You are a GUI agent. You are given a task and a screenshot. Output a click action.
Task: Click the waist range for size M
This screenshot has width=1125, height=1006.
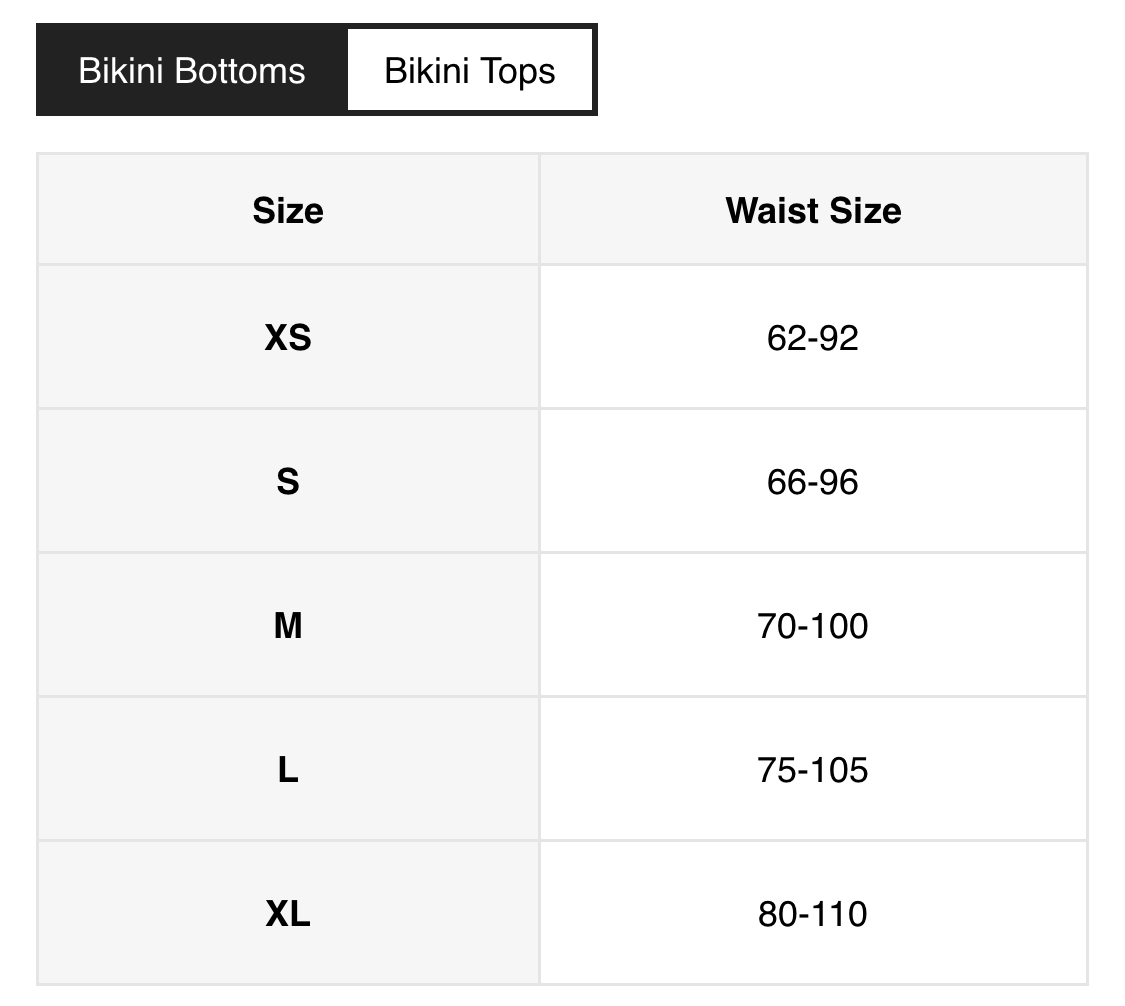point(813,626)
